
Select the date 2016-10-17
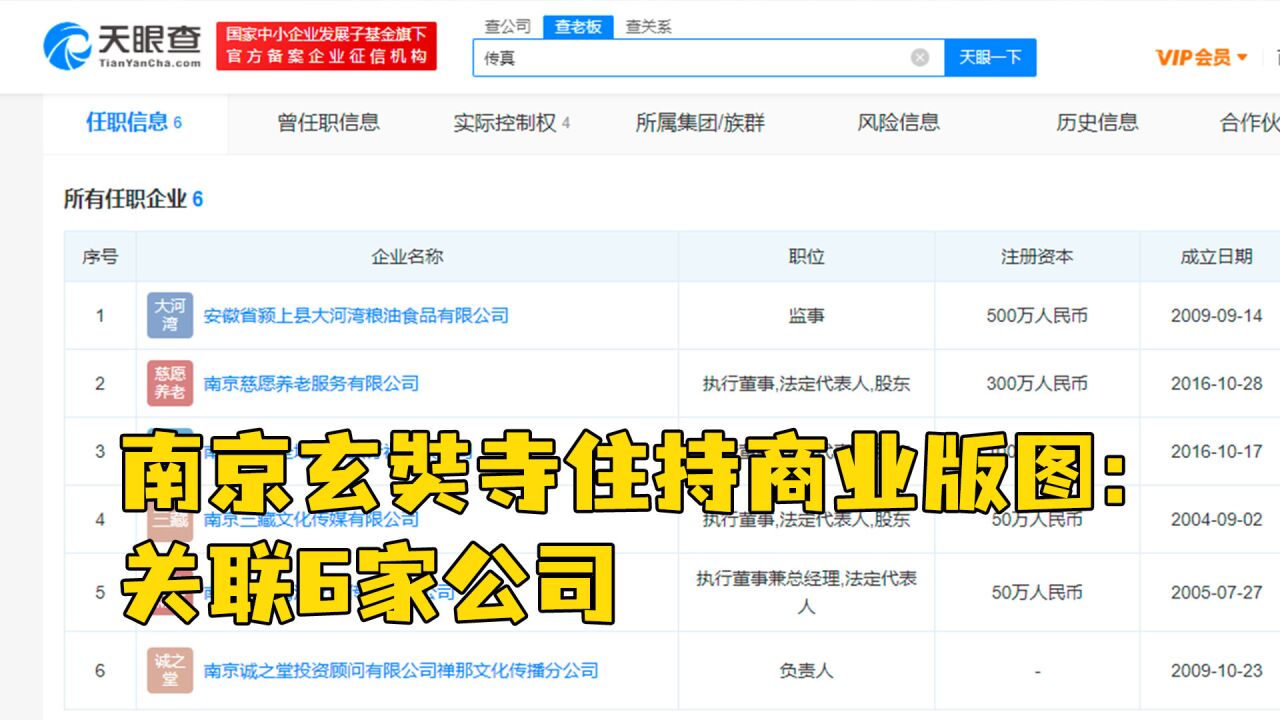coord(1217,451)
